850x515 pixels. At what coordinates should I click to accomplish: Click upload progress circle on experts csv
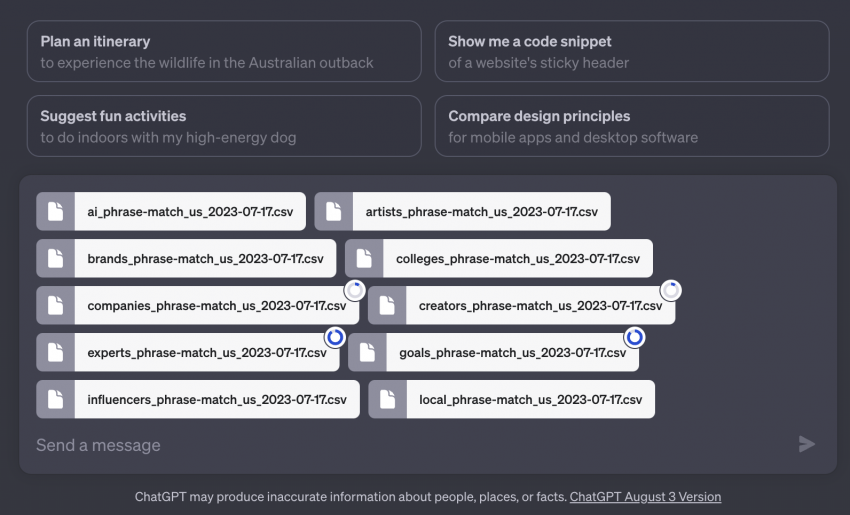335,338
